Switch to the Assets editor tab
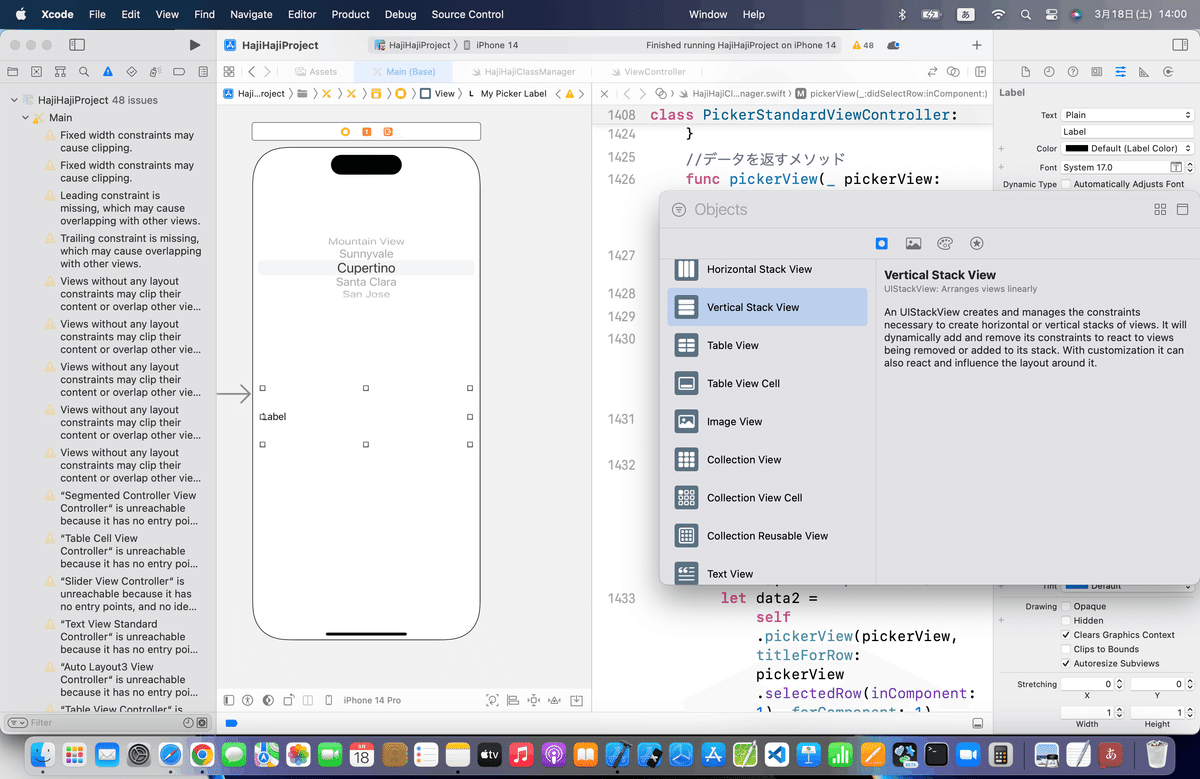 tap(316, 72)
